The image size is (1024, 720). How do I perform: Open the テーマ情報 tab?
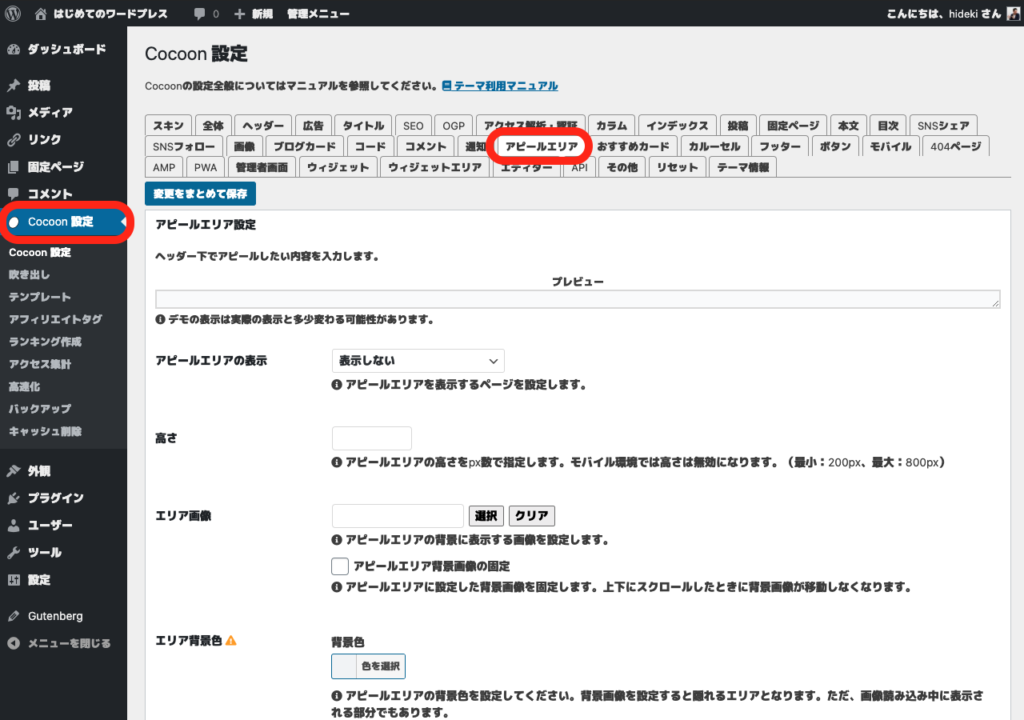click(743, 167)
